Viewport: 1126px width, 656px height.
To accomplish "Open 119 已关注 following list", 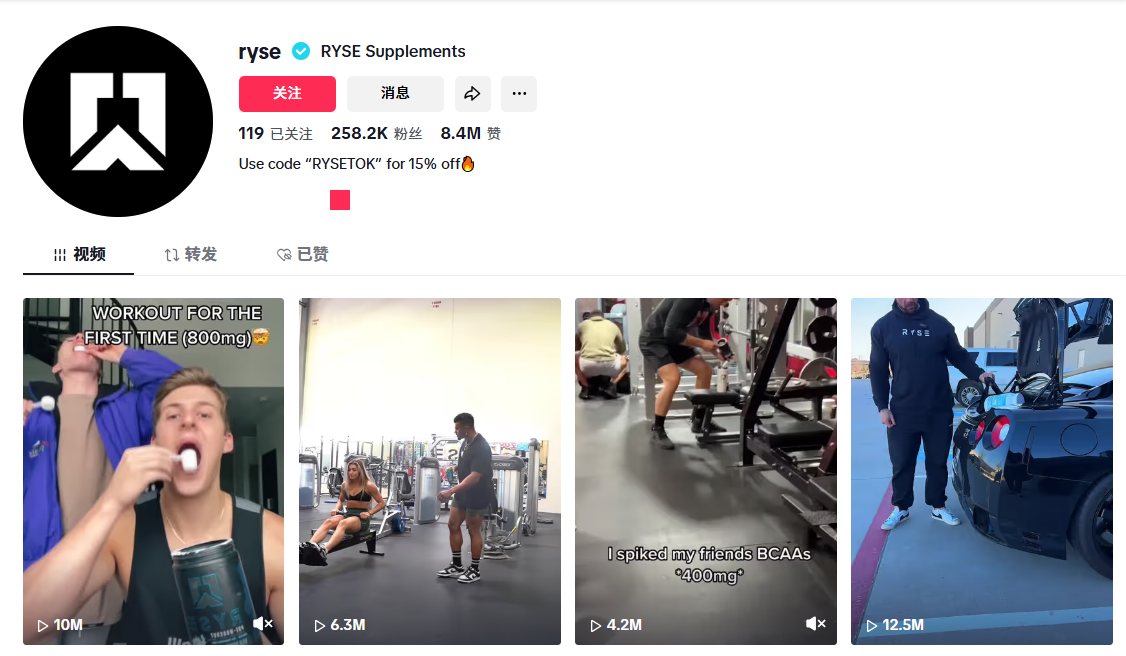I will pyautogui.click(x=276, y=133).
